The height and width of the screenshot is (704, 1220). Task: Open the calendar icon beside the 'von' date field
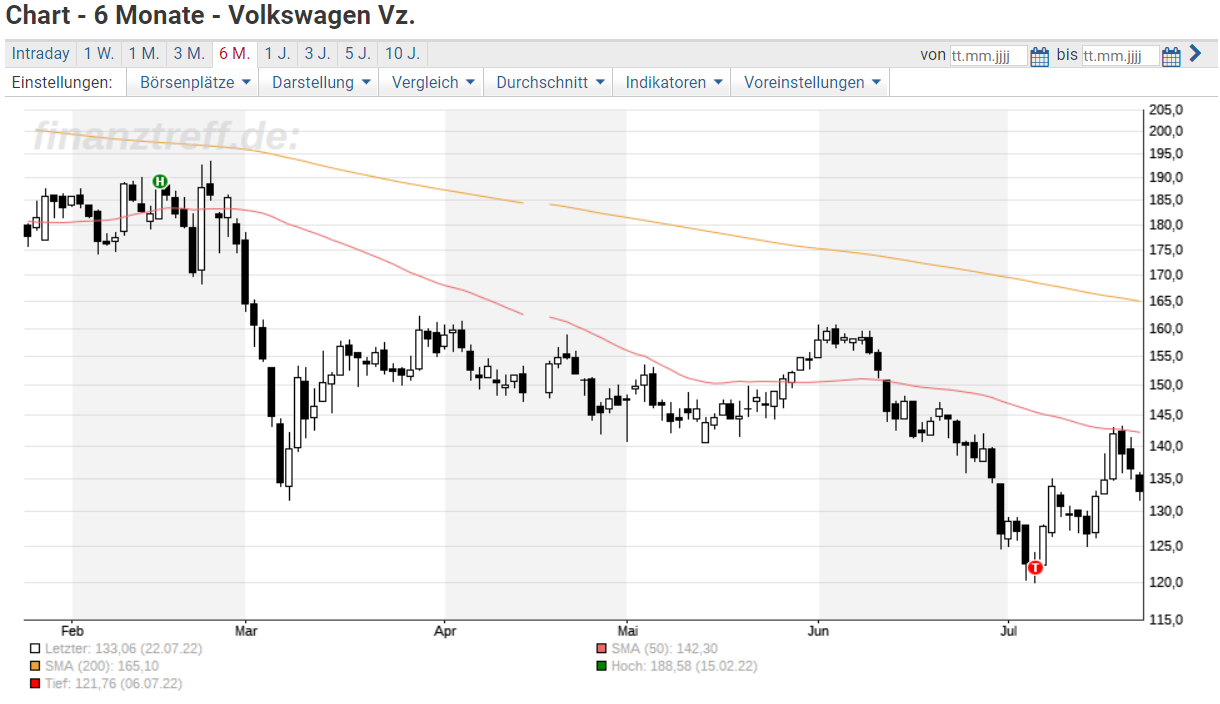point(1040,56)
